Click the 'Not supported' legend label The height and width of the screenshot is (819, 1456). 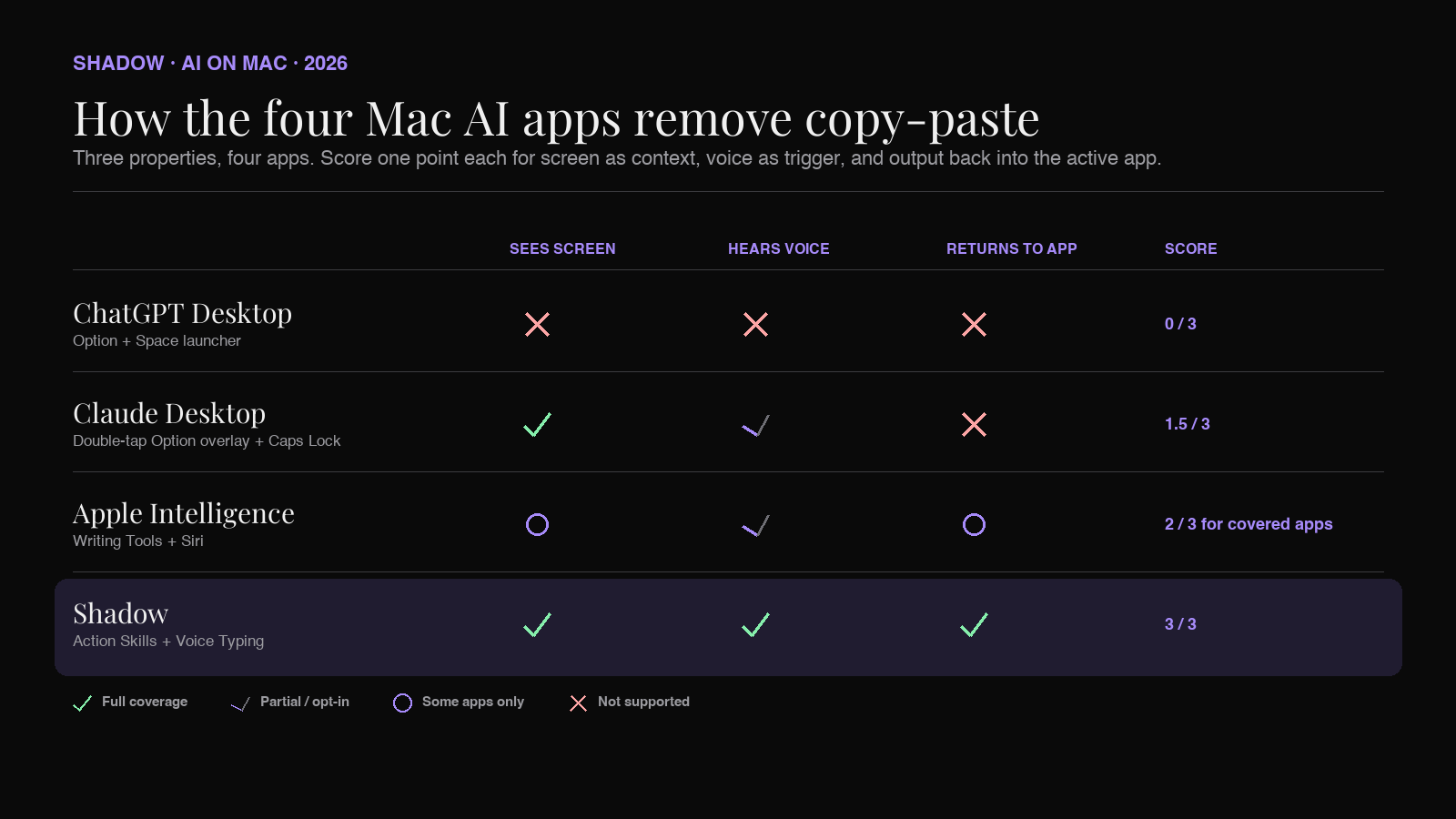pos(643,702)
